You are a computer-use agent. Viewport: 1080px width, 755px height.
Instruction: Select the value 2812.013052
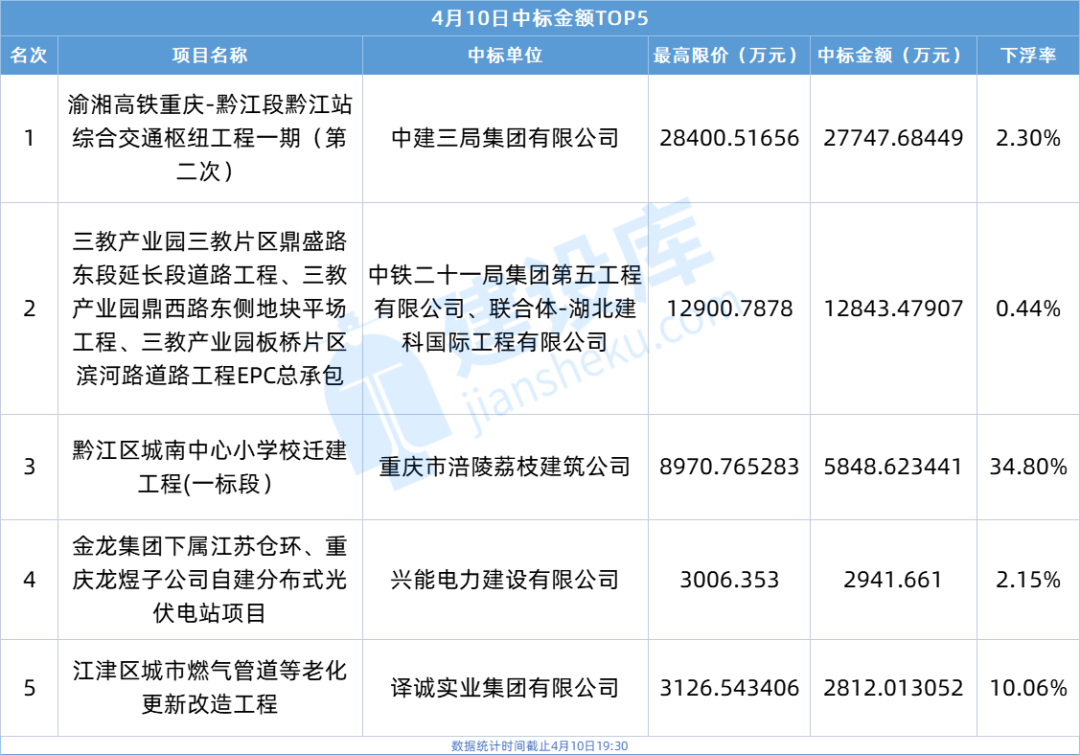893,687
